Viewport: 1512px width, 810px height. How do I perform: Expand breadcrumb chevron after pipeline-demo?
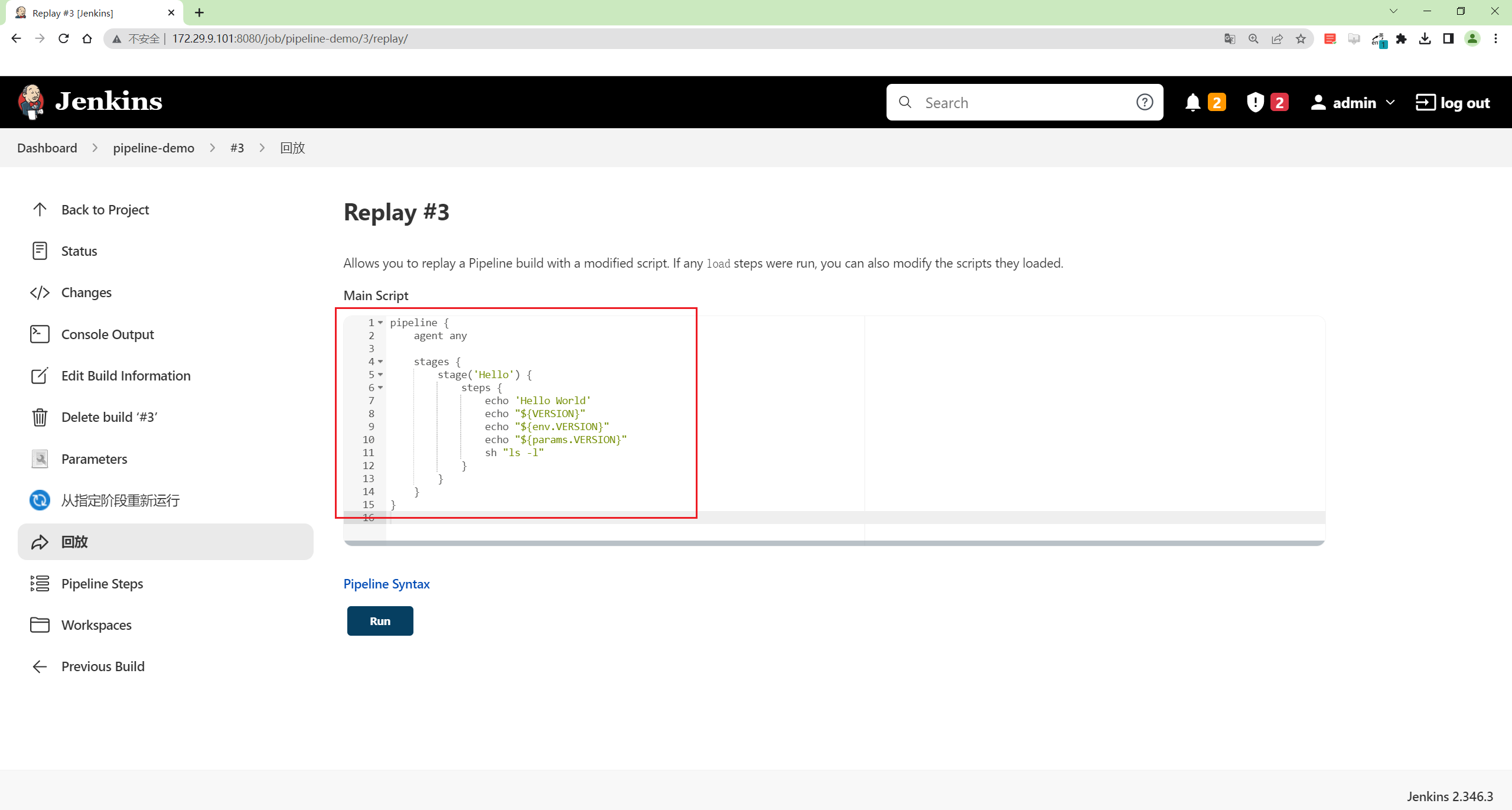(213, 148)
